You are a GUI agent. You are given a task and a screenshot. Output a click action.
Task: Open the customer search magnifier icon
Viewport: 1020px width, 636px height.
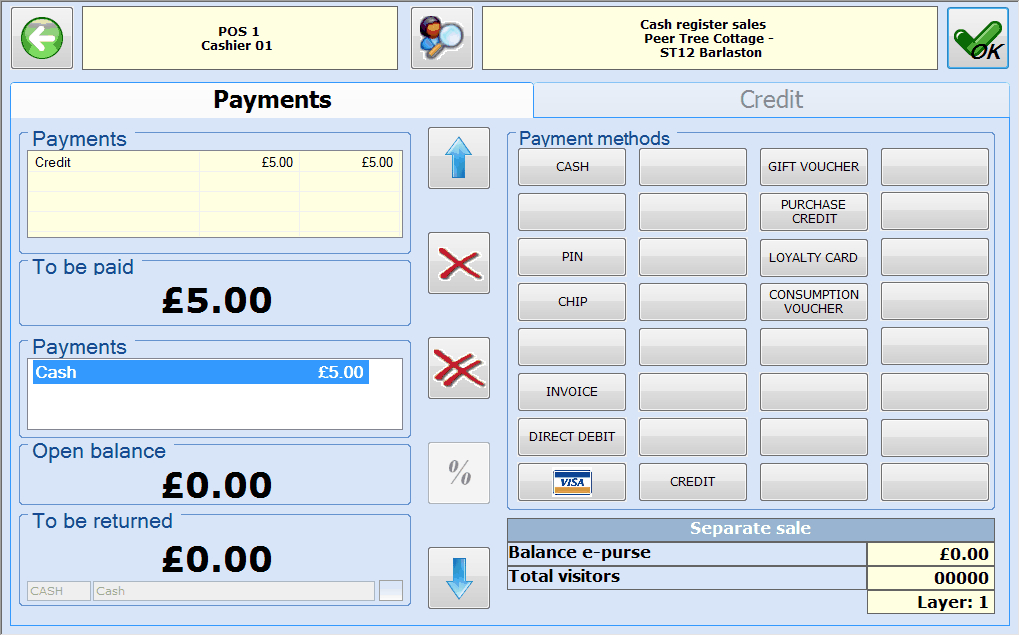tap(442, 39)
